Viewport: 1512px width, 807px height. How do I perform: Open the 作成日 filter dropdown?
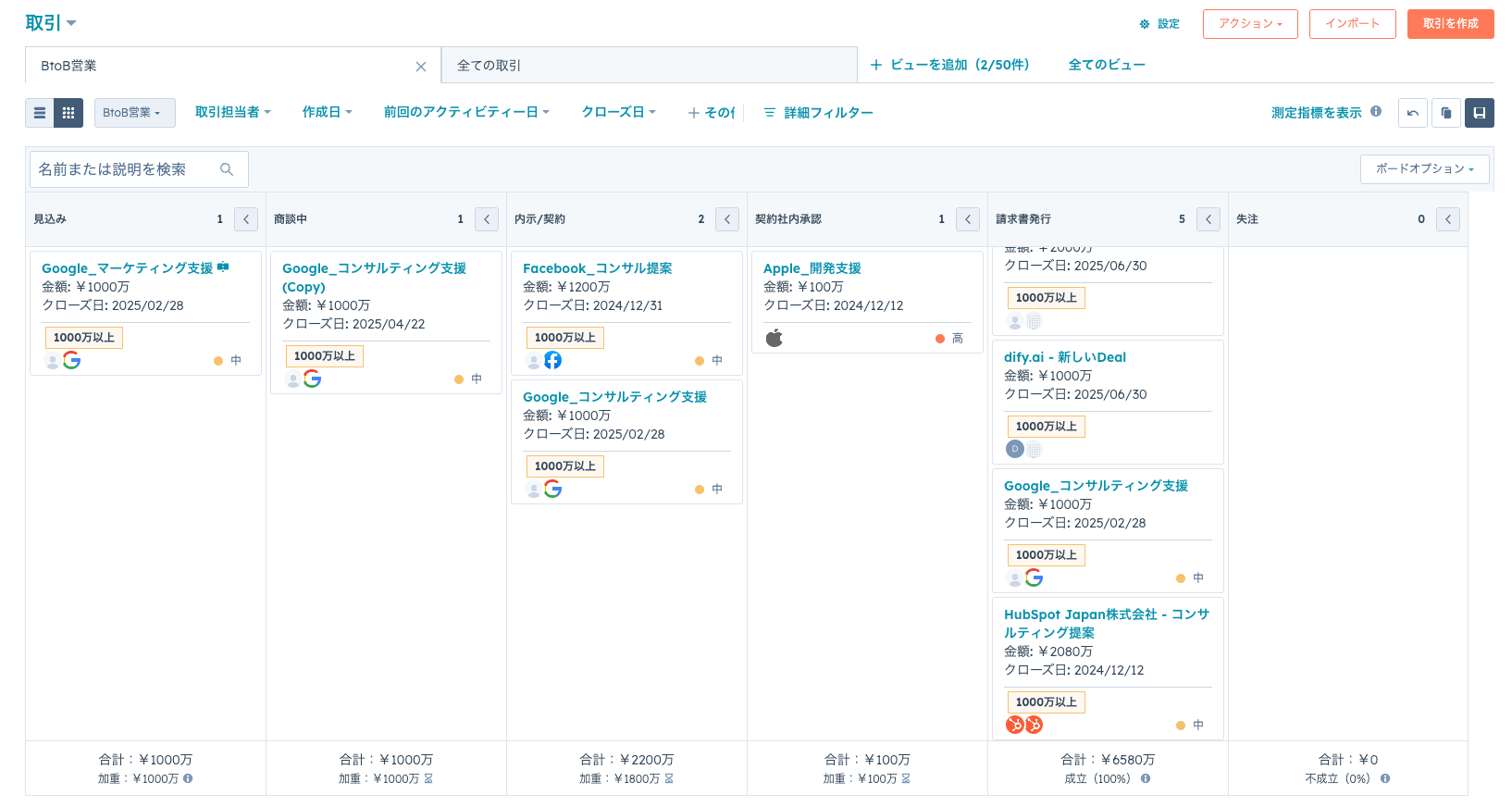point(327,112)
